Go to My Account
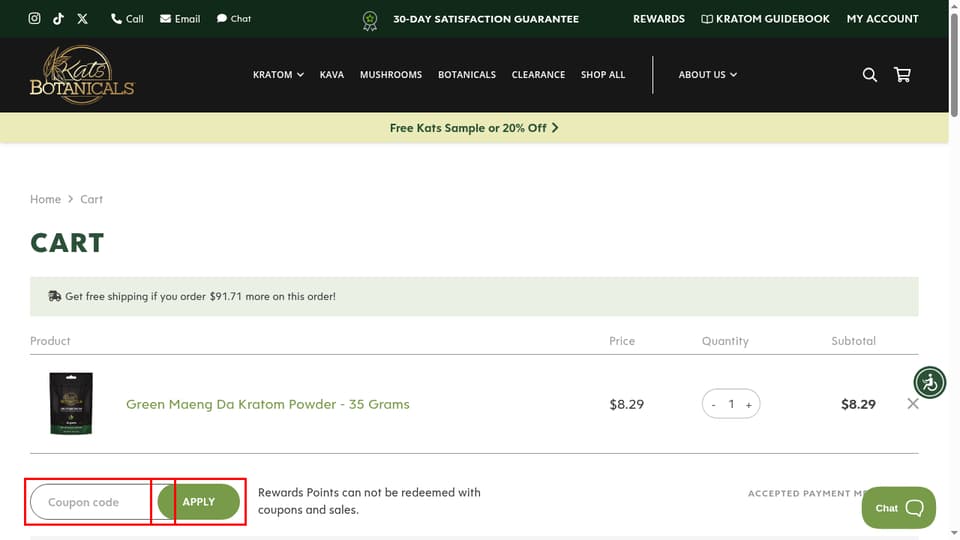The height and width of the screenshot is (540, 960). [882, 19]
